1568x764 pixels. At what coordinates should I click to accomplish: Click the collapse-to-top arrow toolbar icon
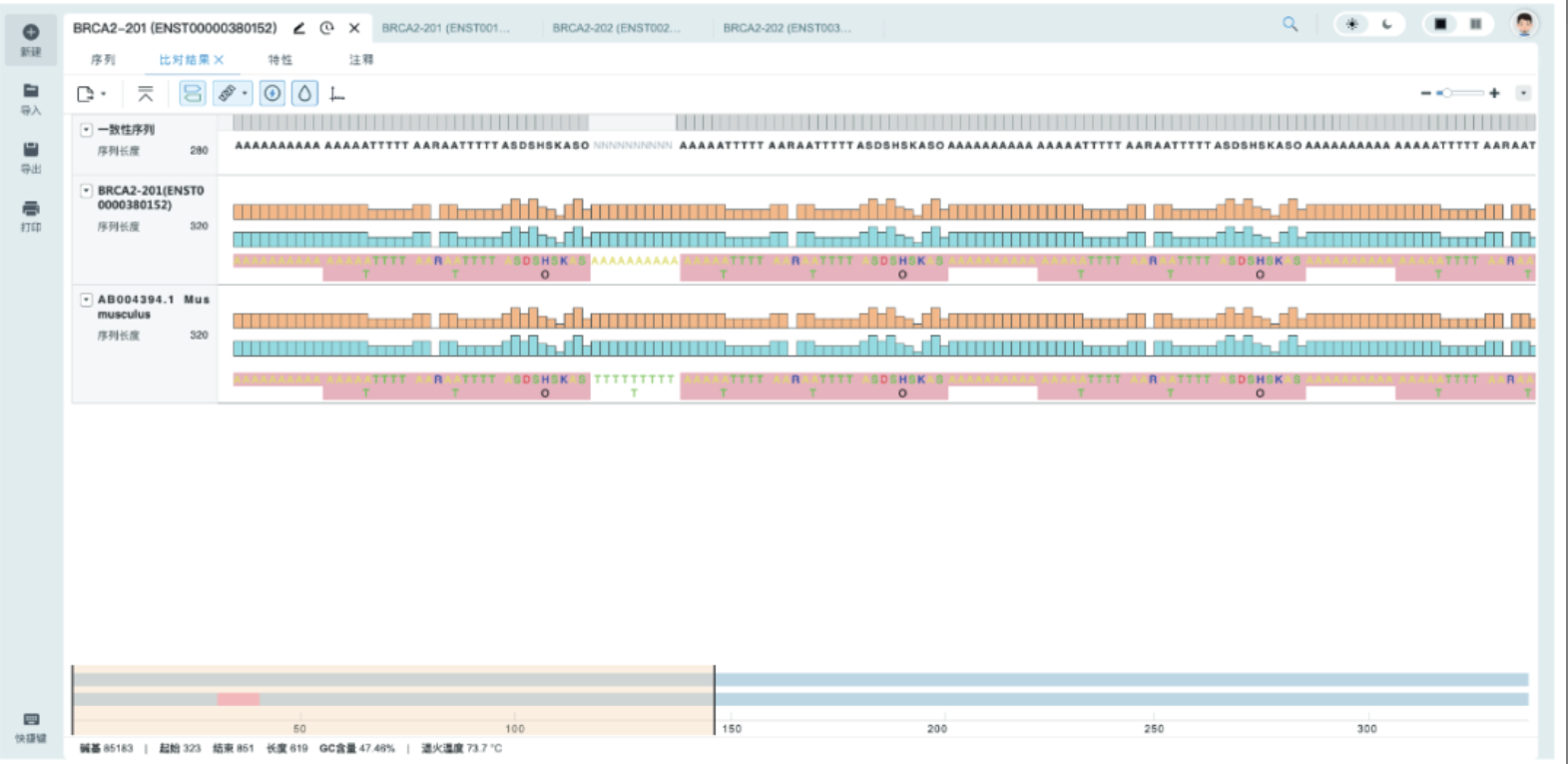coord(146,94)
